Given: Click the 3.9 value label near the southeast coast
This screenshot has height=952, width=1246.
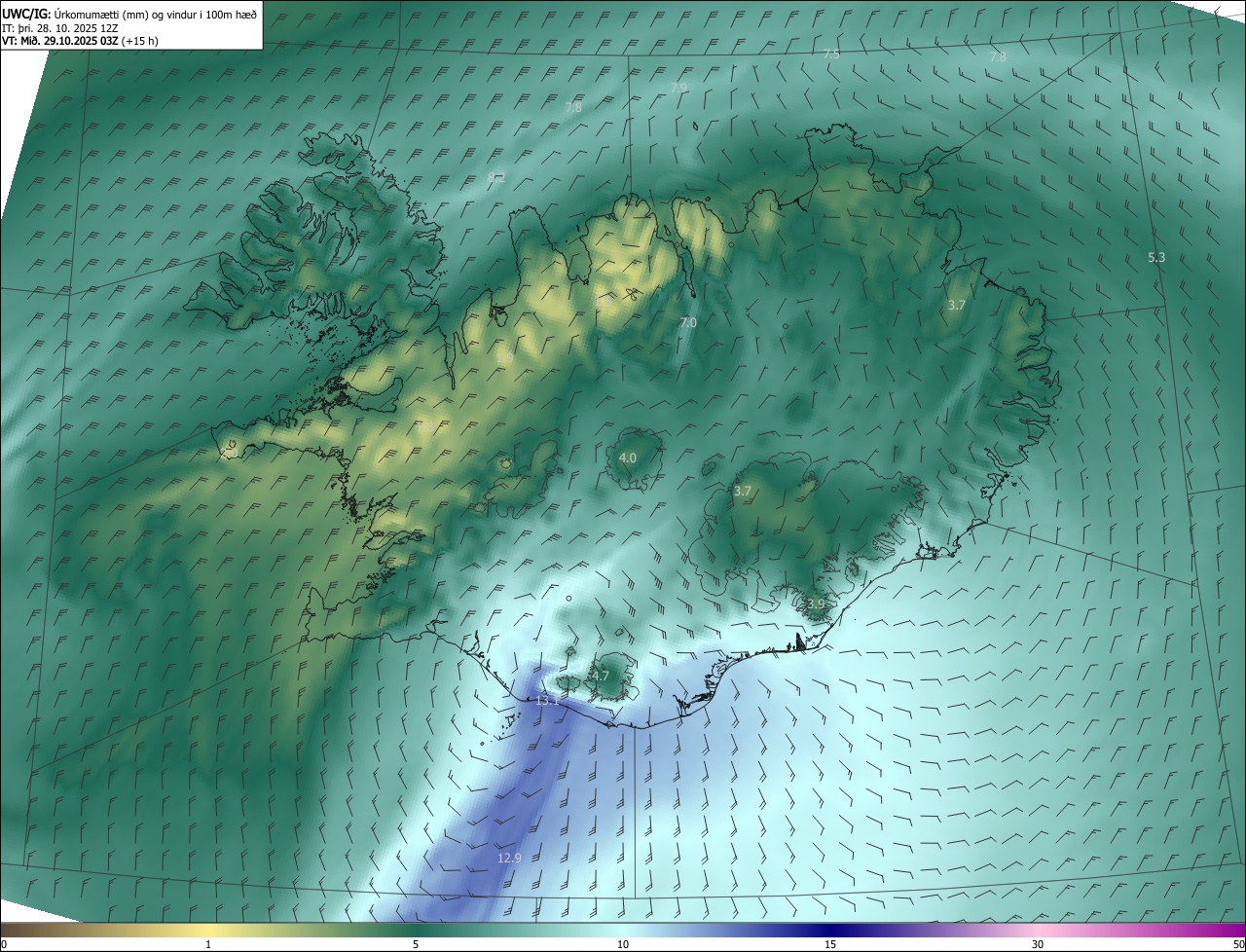Looking at the screenshot, I should [x=816, y=604].
